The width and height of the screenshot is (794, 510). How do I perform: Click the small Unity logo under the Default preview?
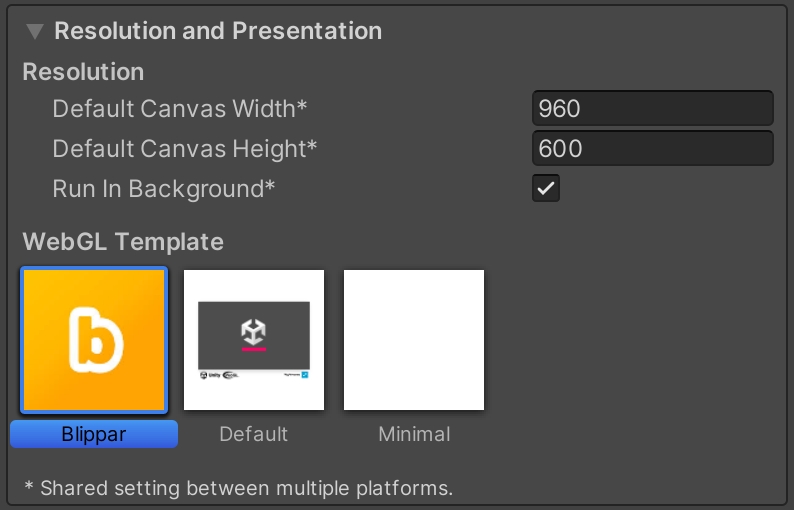[x=205, y=376]
